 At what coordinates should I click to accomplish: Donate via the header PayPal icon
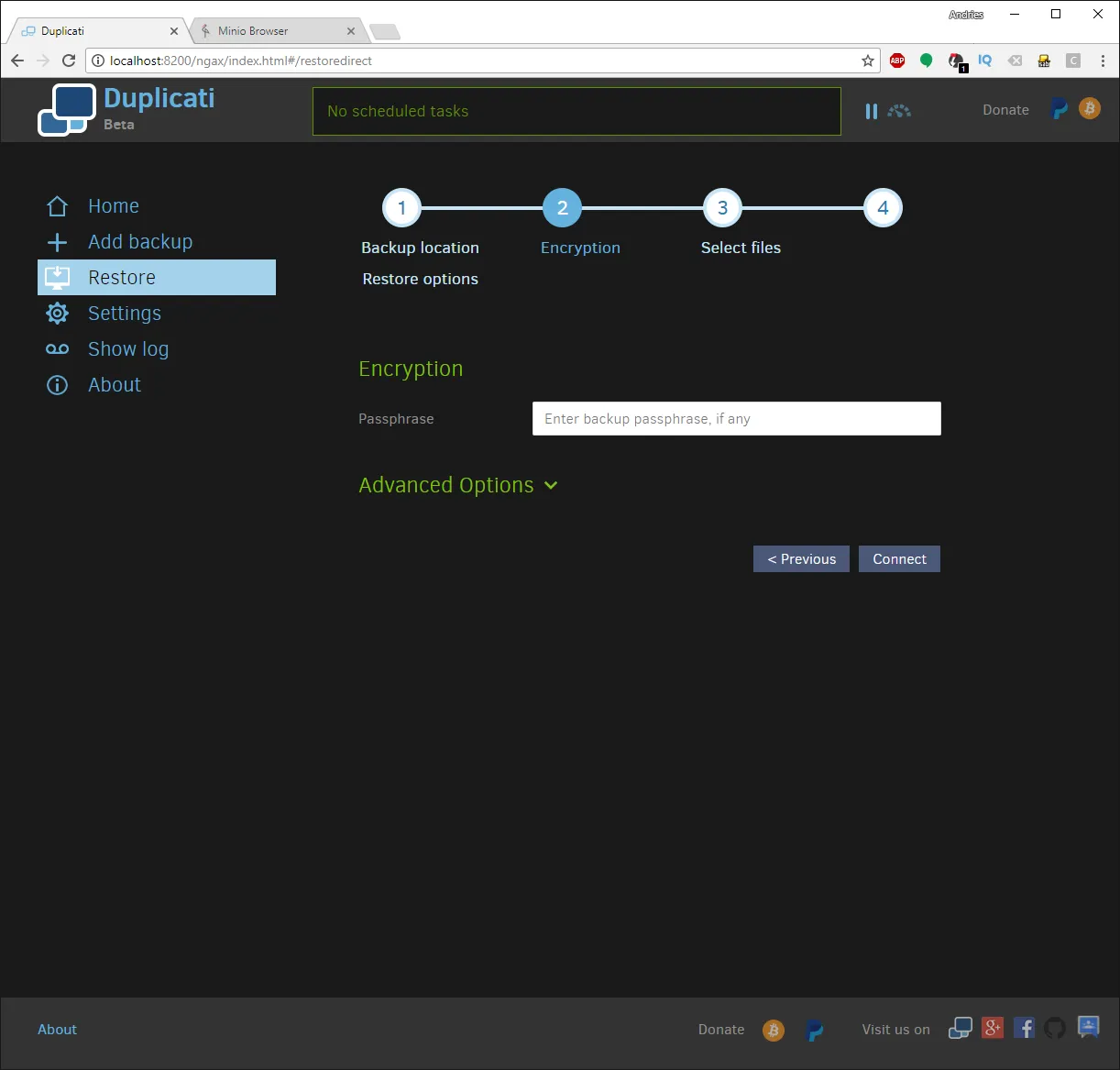(x=1060, y=109)
